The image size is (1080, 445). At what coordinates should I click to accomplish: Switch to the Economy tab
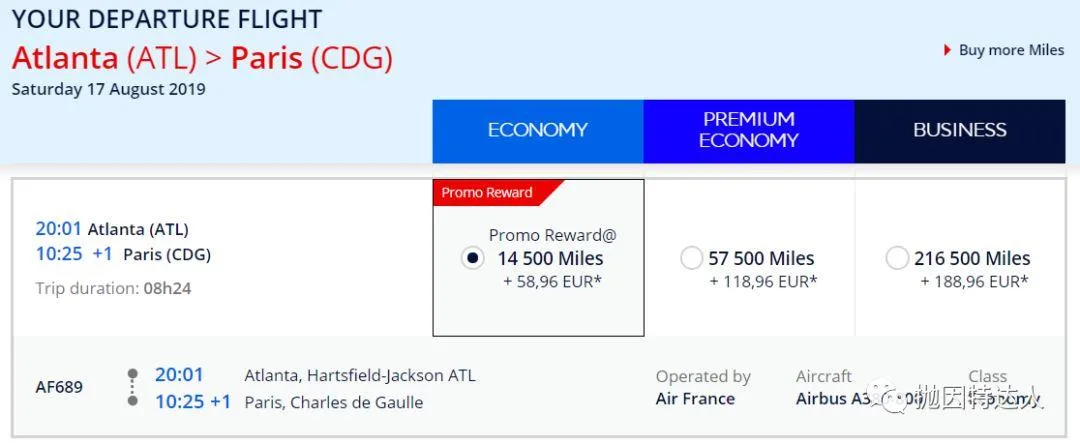coord(538,130)
